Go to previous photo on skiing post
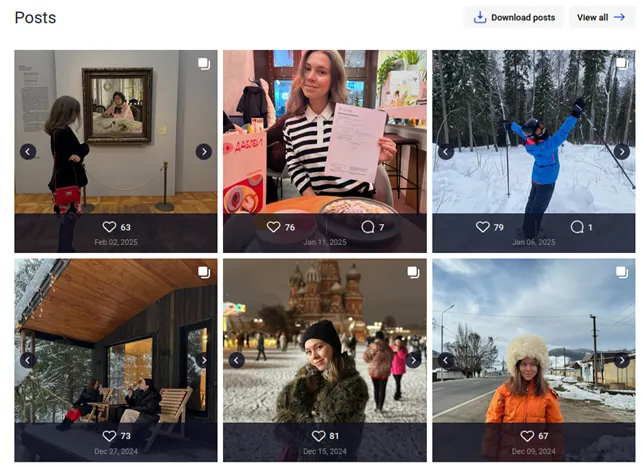 (x=446, y=152)
